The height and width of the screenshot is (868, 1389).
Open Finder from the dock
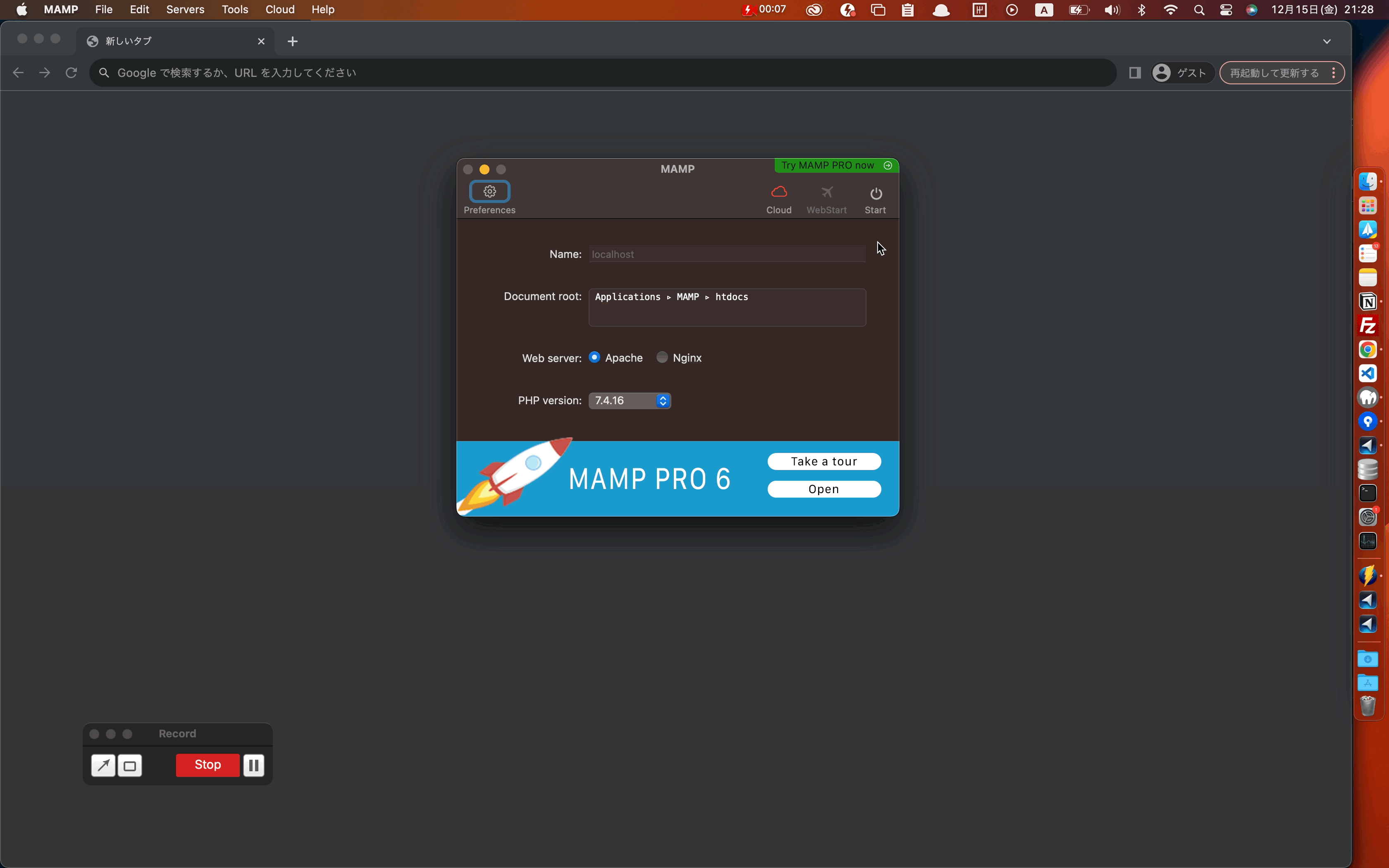pyautogui.click(x=1368, y=181)
